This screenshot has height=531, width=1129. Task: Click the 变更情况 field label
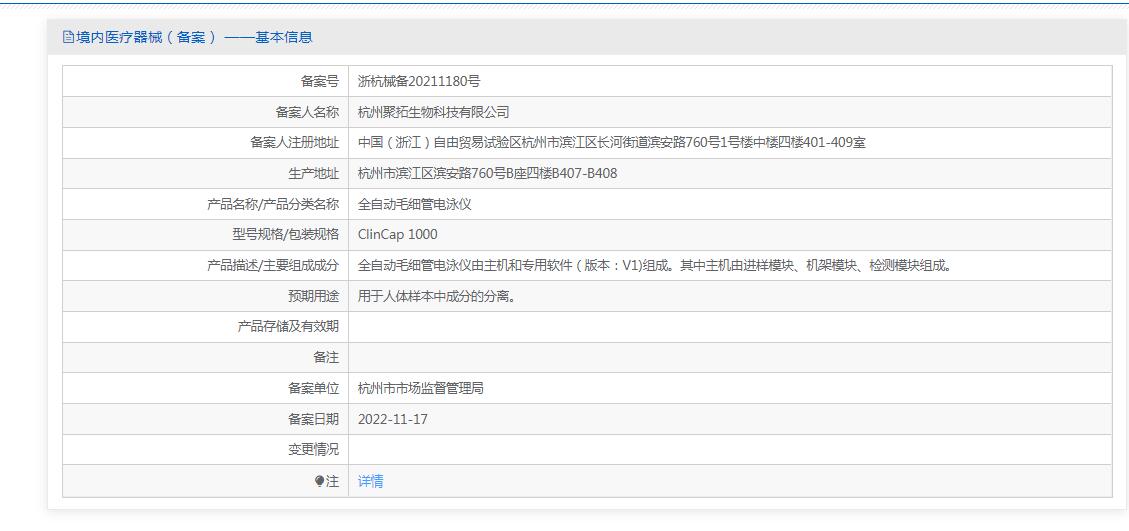313,450
